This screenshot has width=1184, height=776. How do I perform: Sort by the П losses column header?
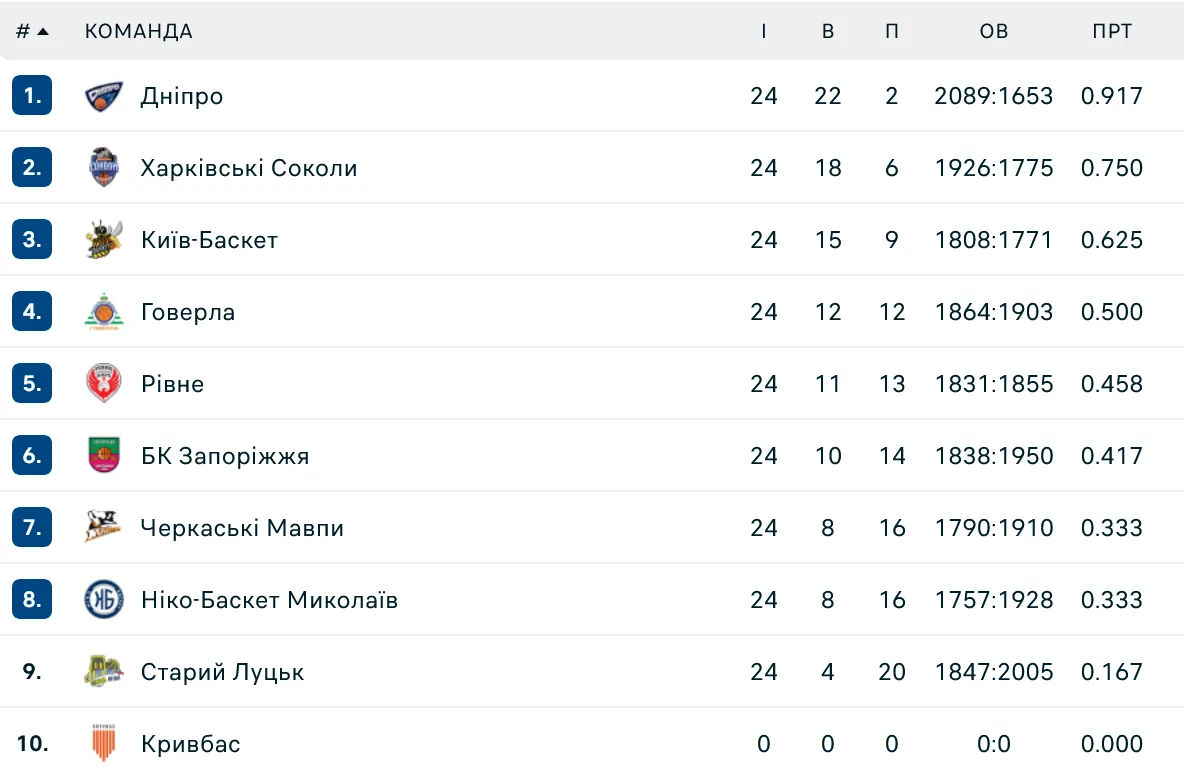click(x=892, y=31)
